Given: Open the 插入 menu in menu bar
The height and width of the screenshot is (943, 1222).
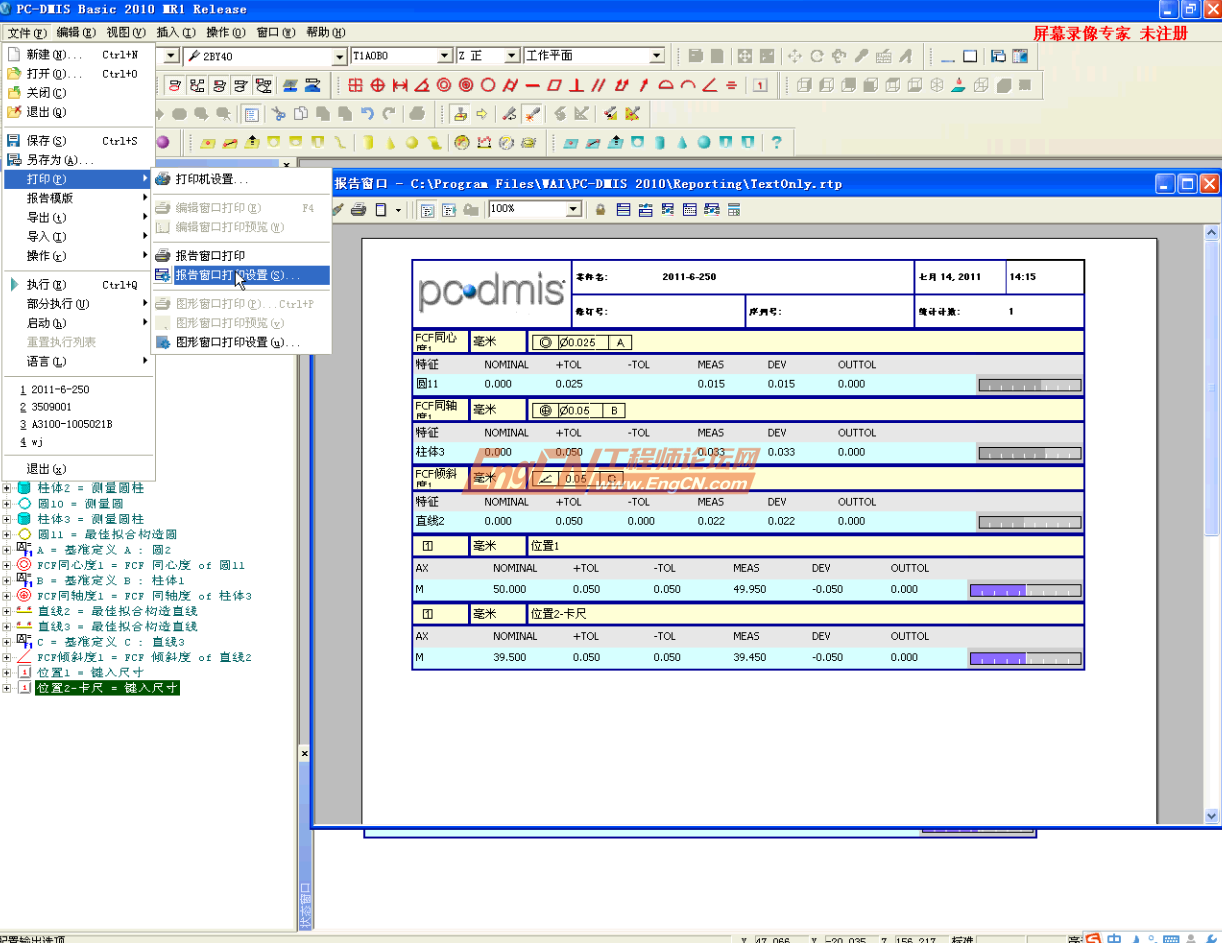Looking at the screenshot, I should (x=177, y=32).
